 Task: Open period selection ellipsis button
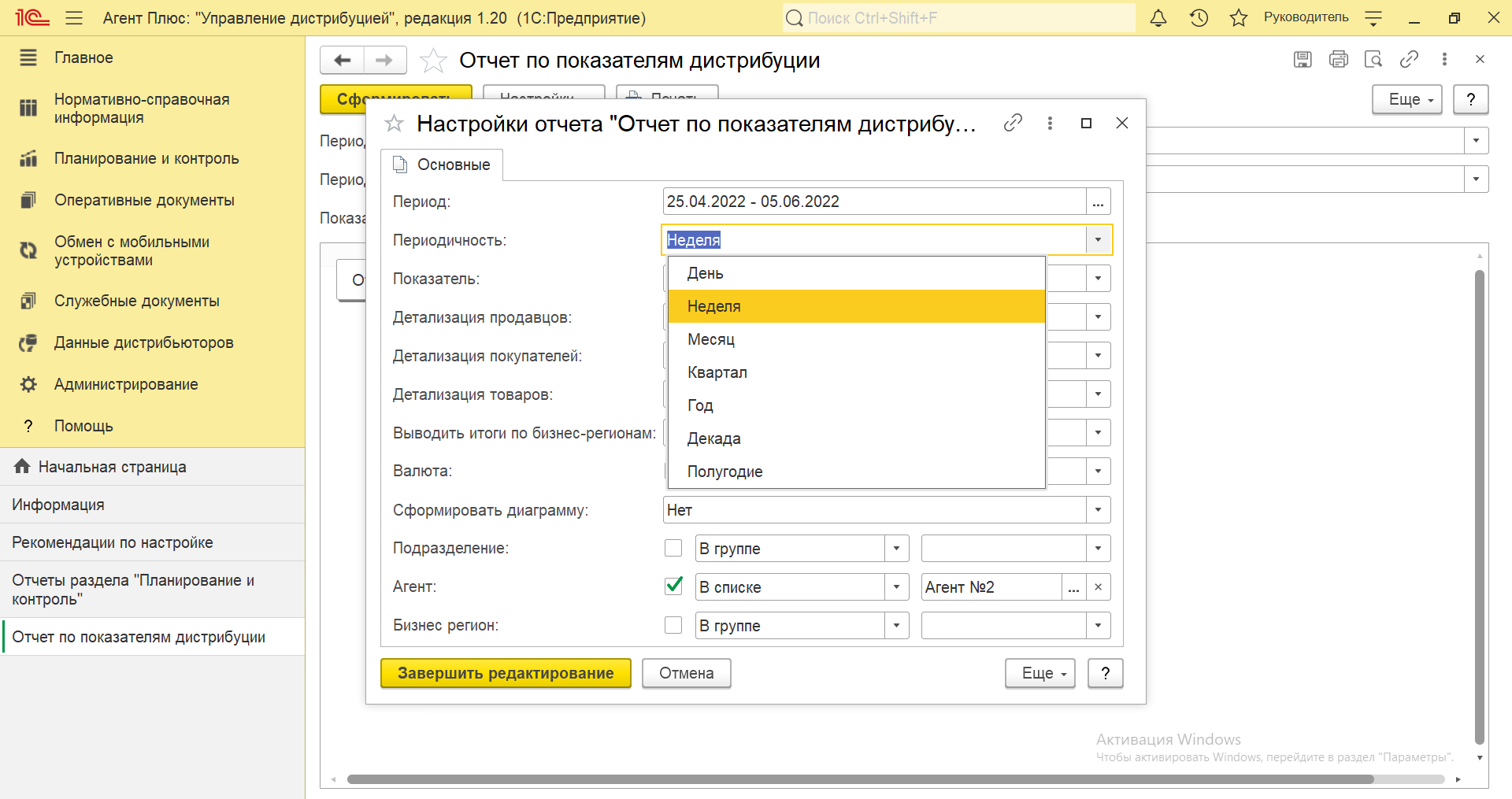coord(1098,202)
